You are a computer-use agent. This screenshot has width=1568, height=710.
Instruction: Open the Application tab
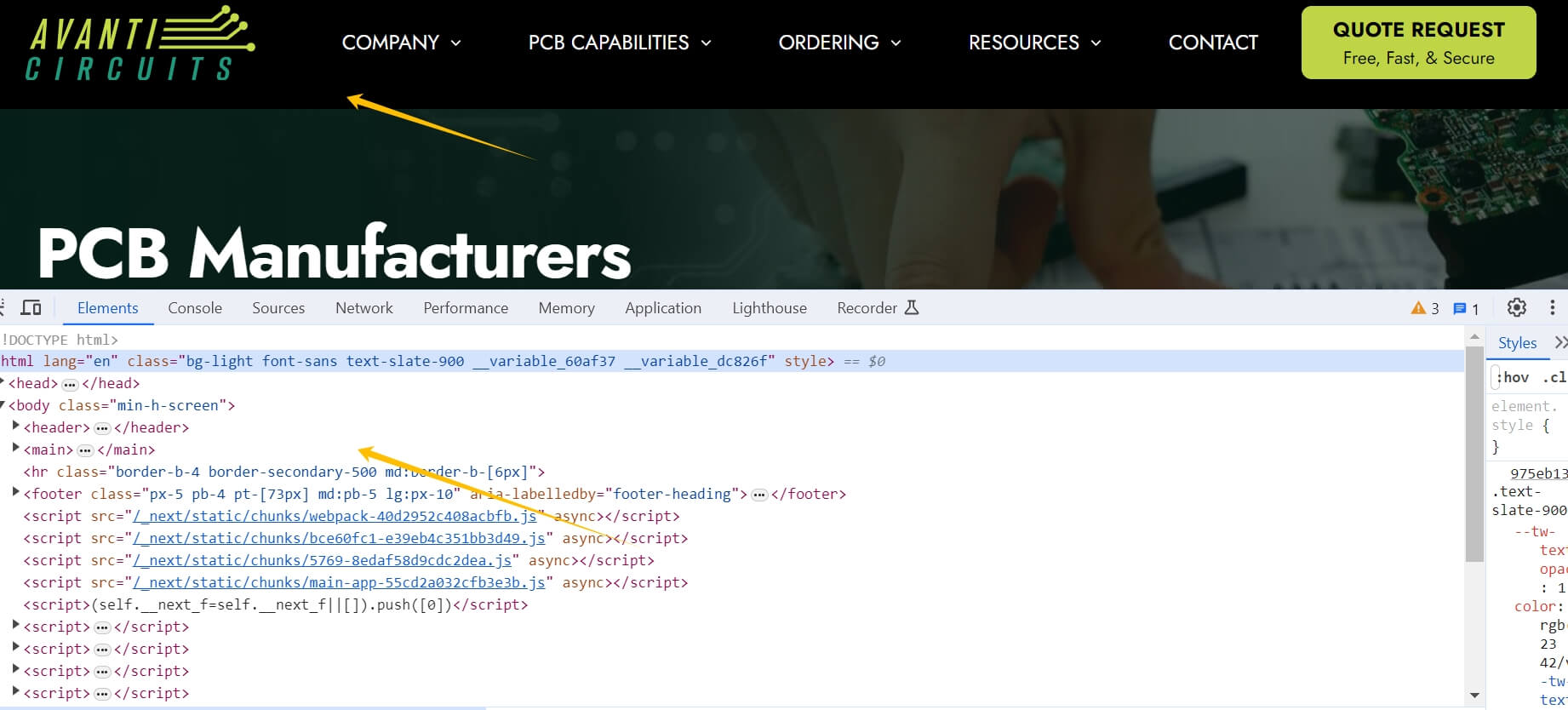pos(663,308)
